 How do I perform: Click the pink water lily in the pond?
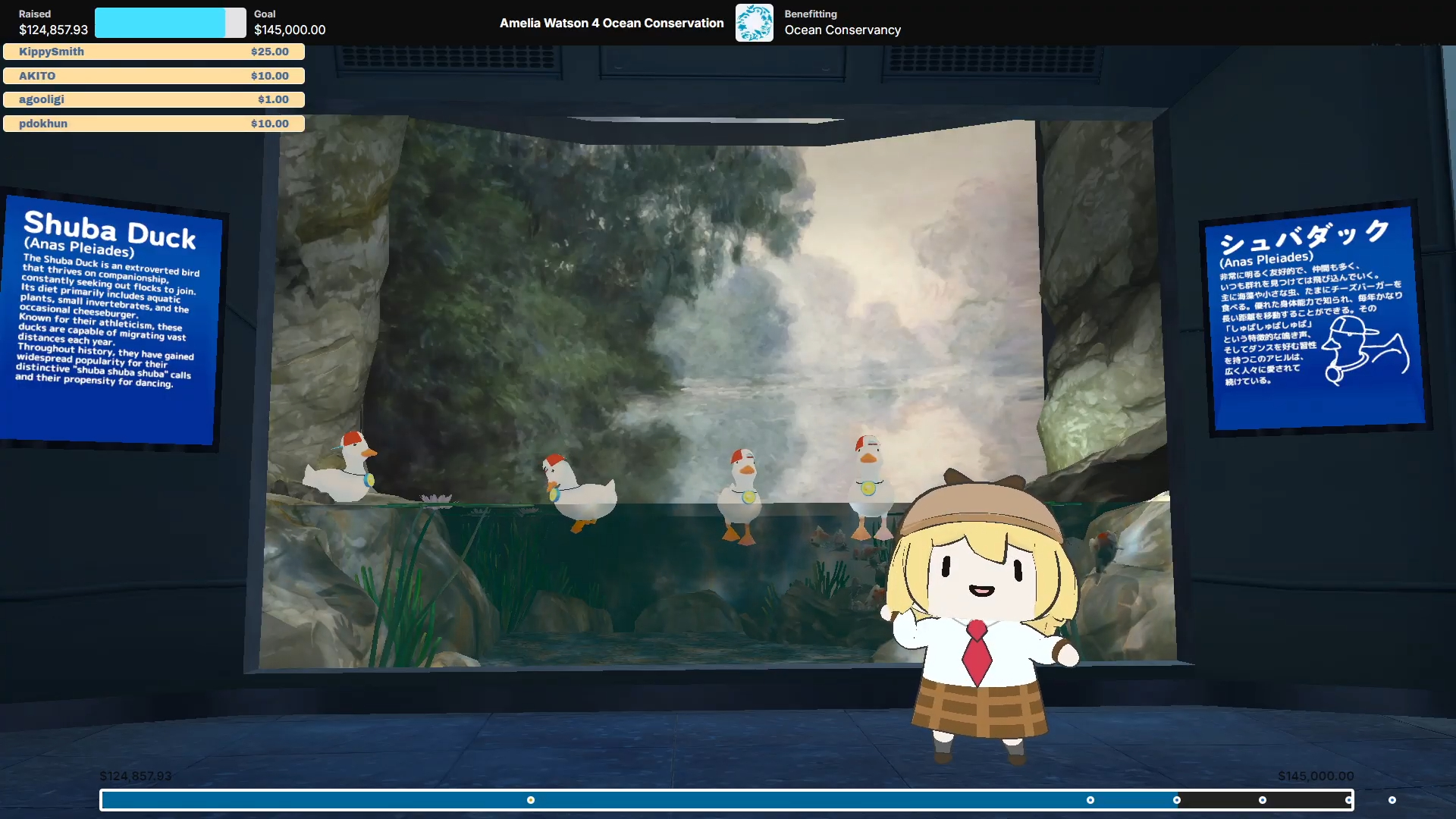coord(436,498)
